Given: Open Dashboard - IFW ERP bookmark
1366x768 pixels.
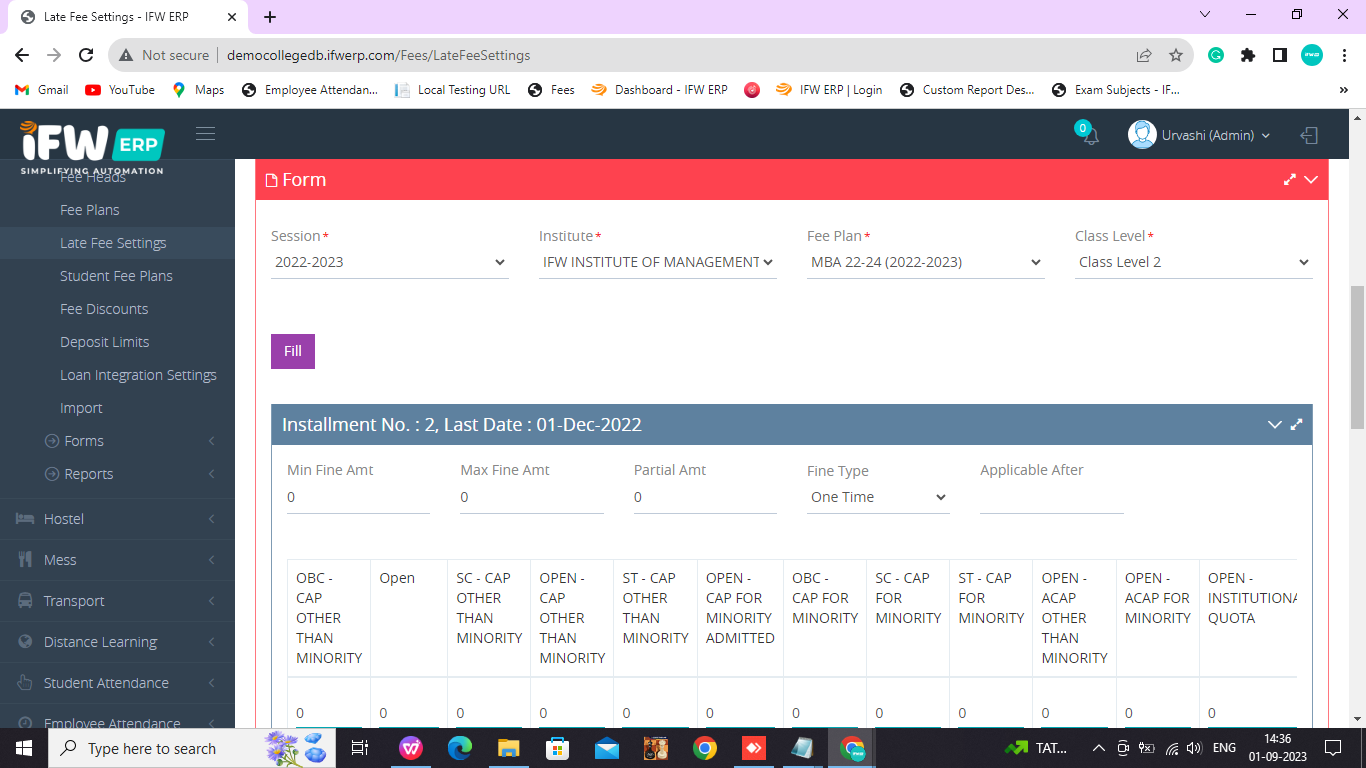Looking at the screenshot, I should point(659,90).
